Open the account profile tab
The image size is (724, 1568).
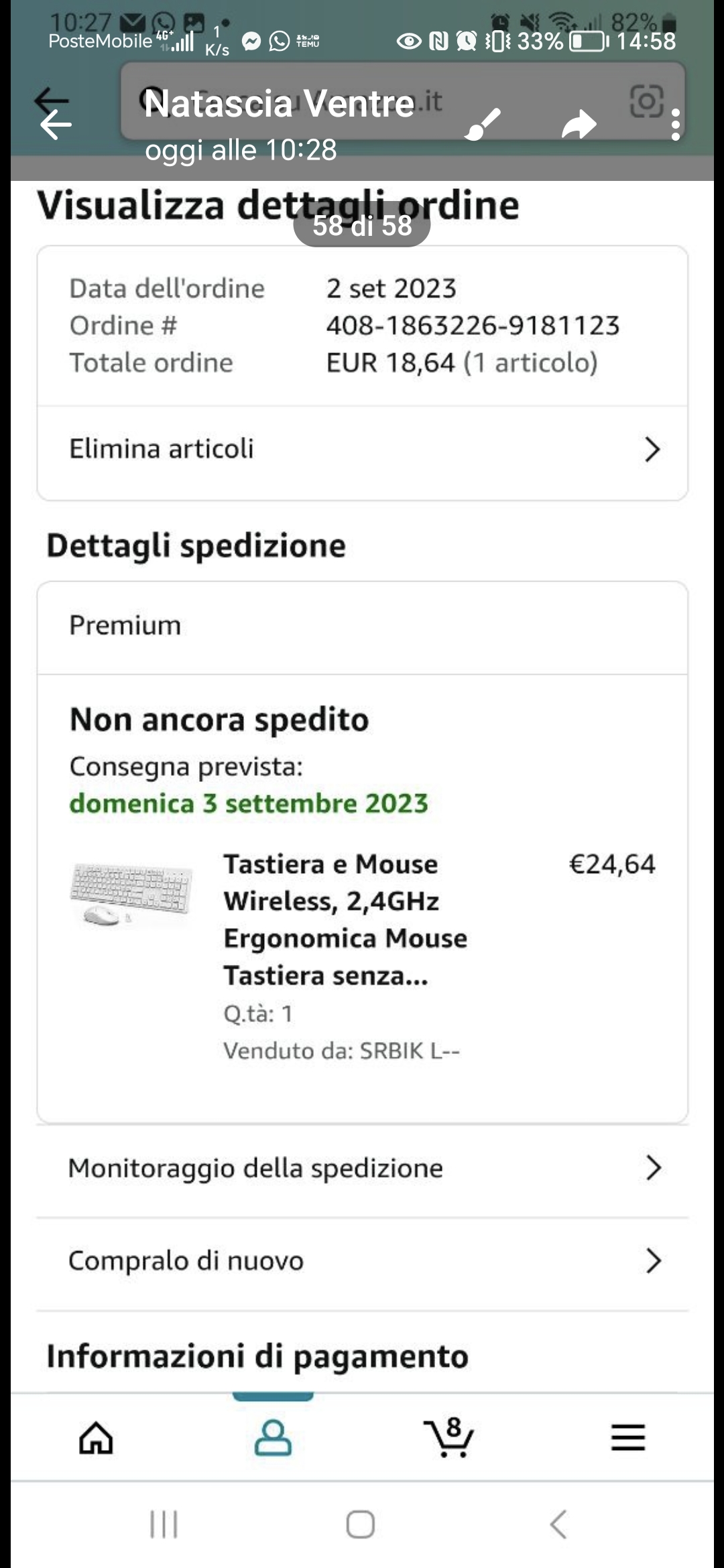coord(273,1438)
